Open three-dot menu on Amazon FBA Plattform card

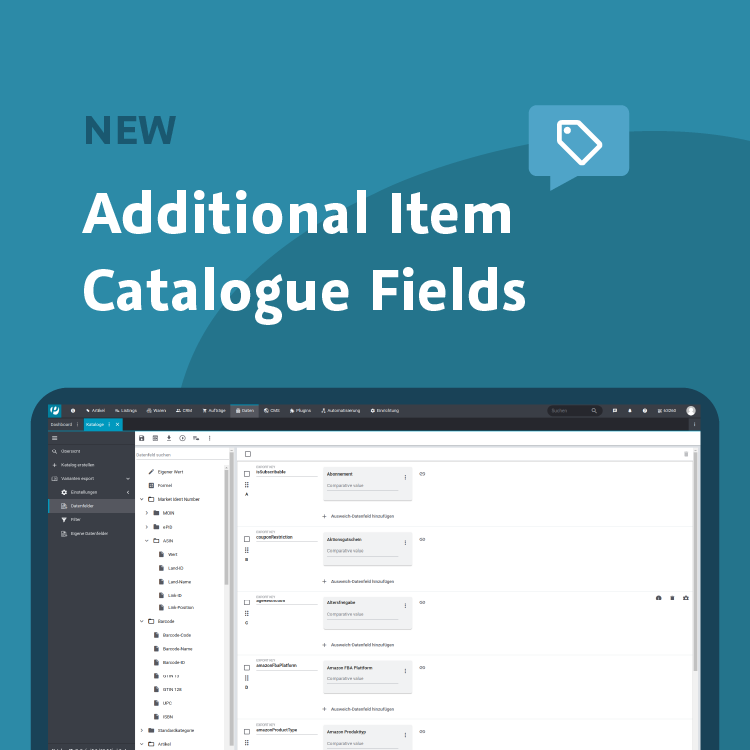405,671
